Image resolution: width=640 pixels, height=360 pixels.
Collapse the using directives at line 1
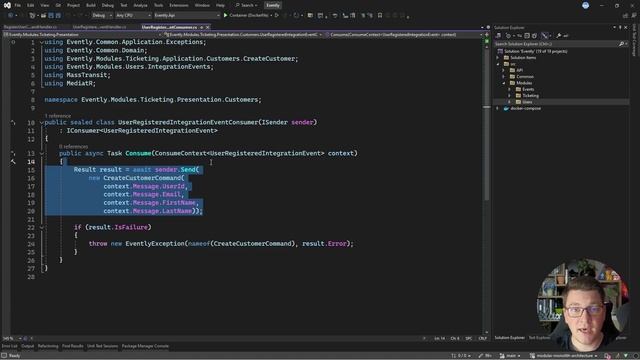click(x=41, y=42)
